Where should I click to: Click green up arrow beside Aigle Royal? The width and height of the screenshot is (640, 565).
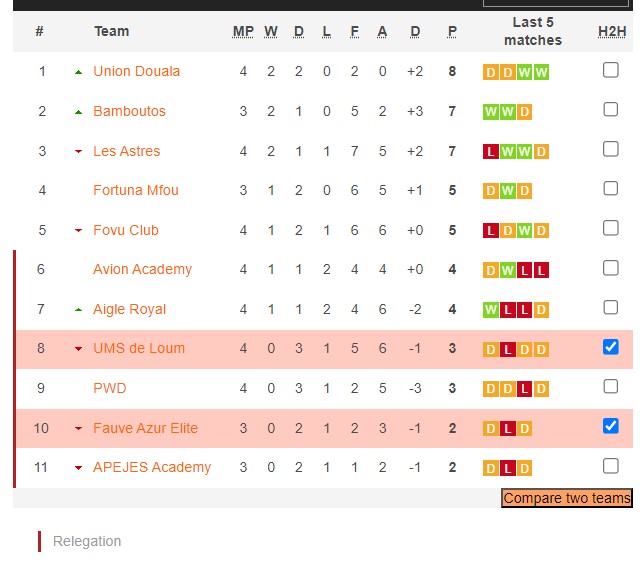78,310
